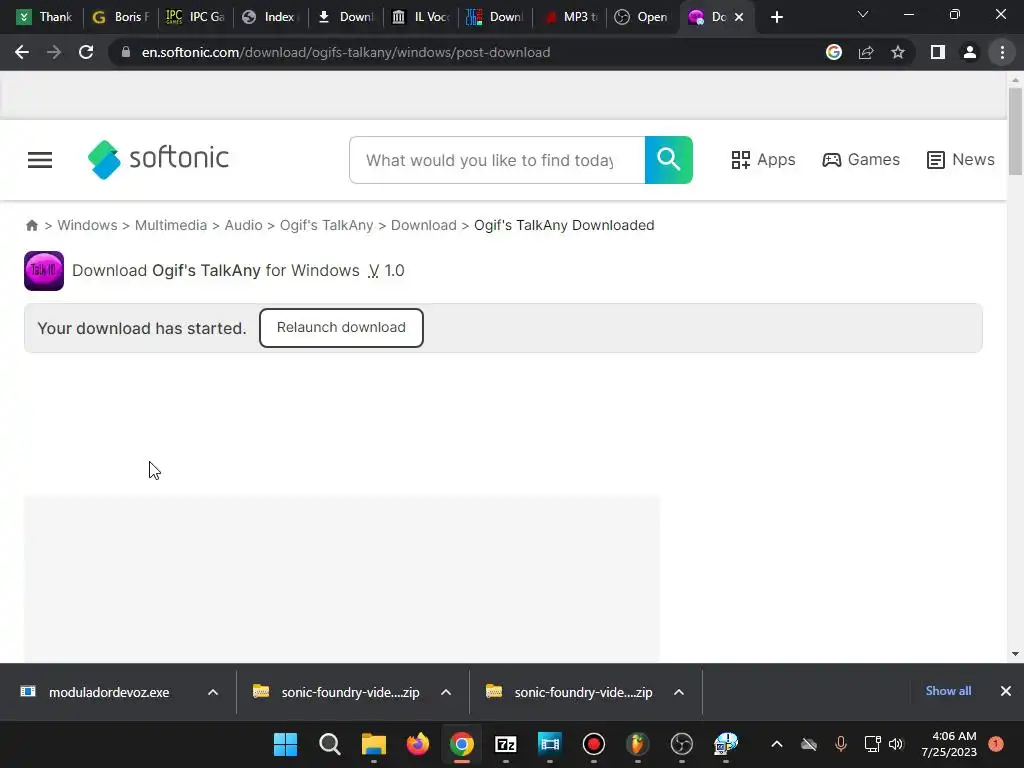Click the Windows breadcrumb link
Viewport: 1024px width, 768px height.
click(x=88, y=225)
